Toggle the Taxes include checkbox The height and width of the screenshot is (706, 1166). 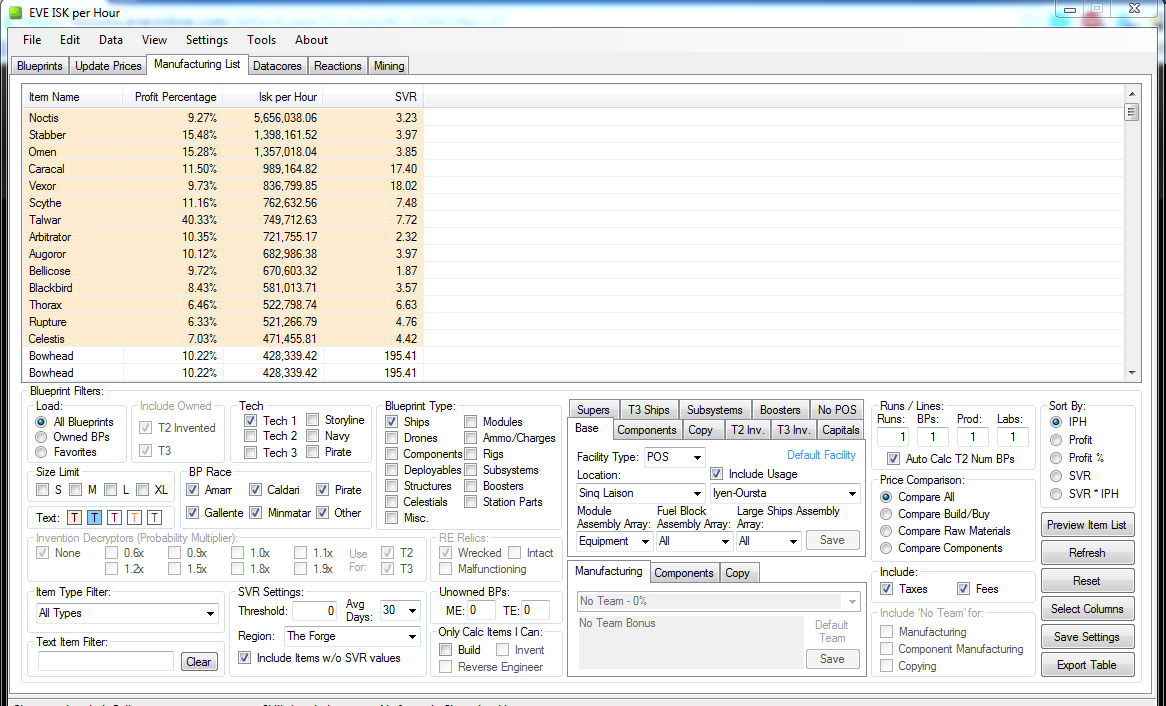pyautogui.click(x=886, y=588)
